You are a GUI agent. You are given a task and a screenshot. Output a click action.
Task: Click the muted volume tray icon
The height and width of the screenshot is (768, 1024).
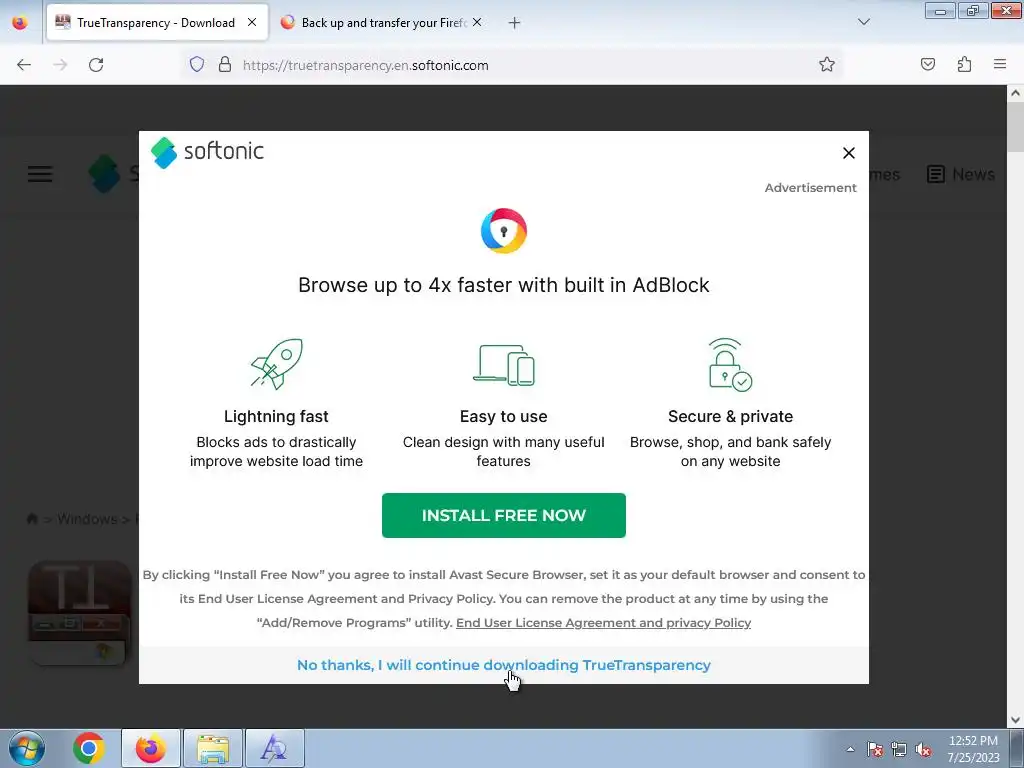point(923,749)
